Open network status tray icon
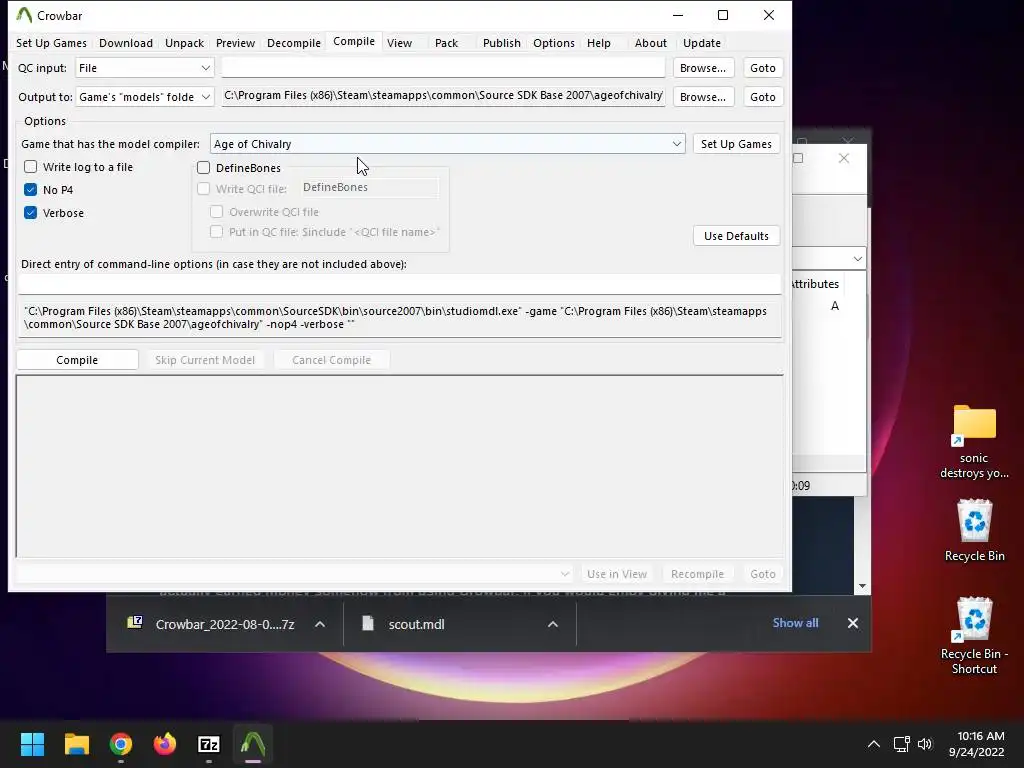 [x=902, y=744]
